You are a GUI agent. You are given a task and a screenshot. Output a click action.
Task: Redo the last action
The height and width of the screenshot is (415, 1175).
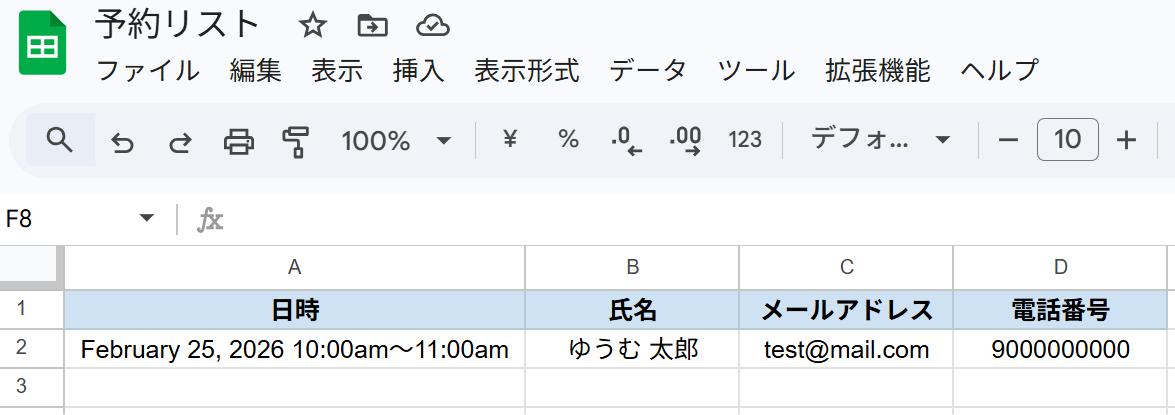[180, 141]
